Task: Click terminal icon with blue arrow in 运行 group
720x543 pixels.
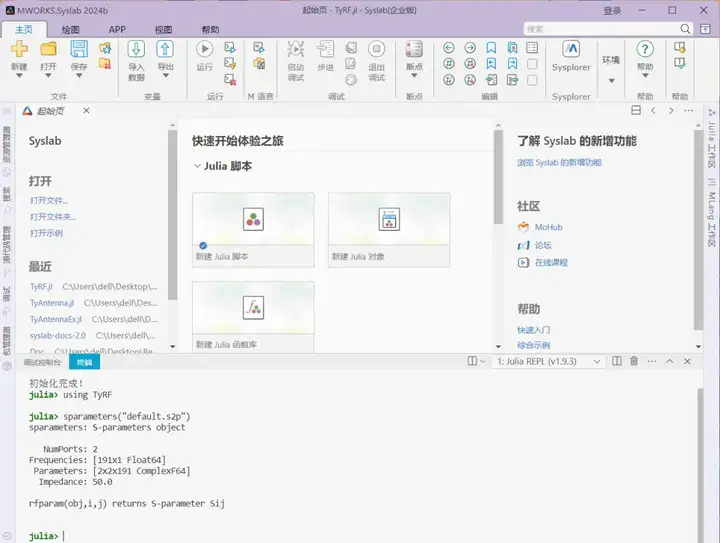Action: click(230, 47)
